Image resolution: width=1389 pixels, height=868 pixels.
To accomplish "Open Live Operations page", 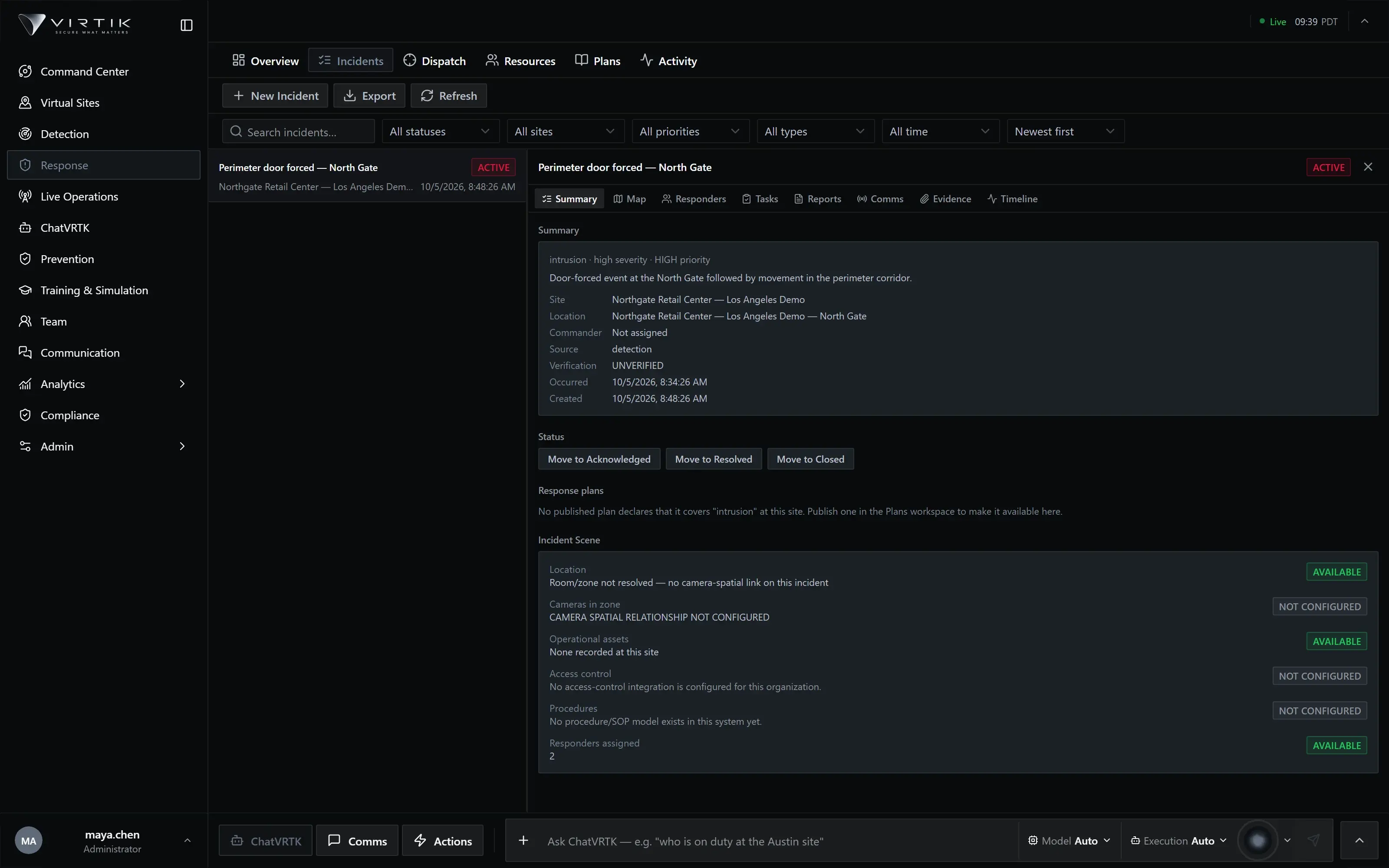I will pyautogui.click(x=104, y=196).
